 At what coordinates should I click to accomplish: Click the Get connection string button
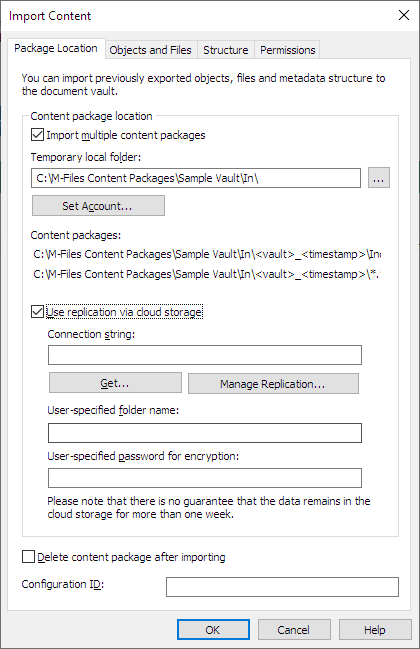pyautogui.click(x=115, y=383)
